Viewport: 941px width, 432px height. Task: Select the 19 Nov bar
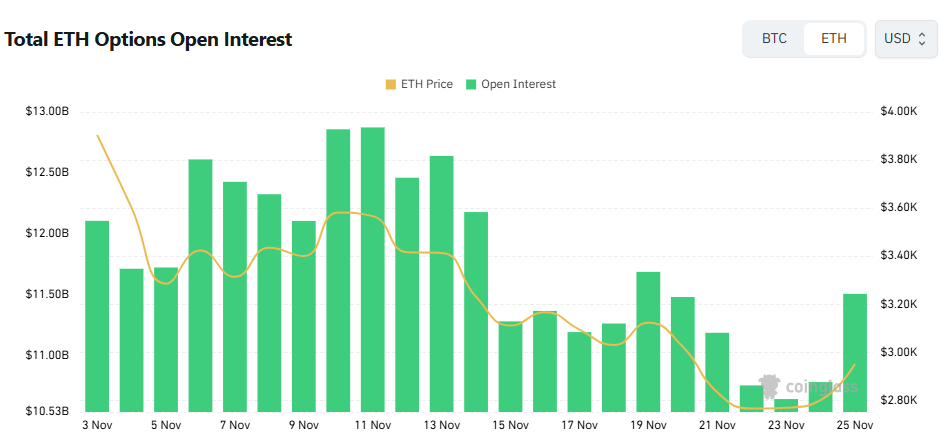click(648, 341)
